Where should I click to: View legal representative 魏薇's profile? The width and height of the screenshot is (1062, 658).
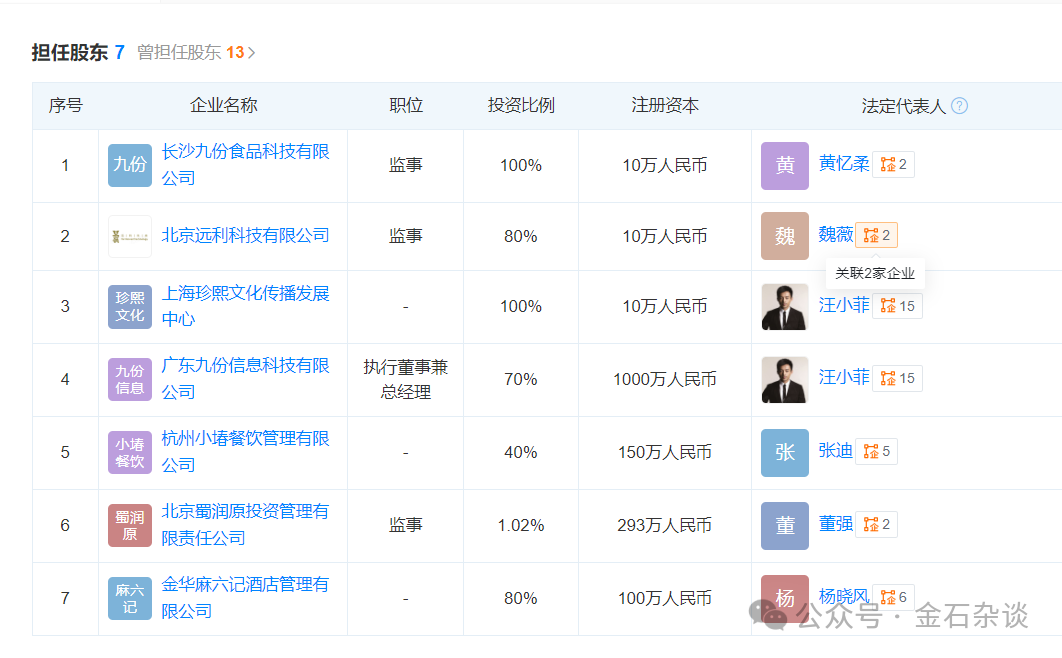836,235
